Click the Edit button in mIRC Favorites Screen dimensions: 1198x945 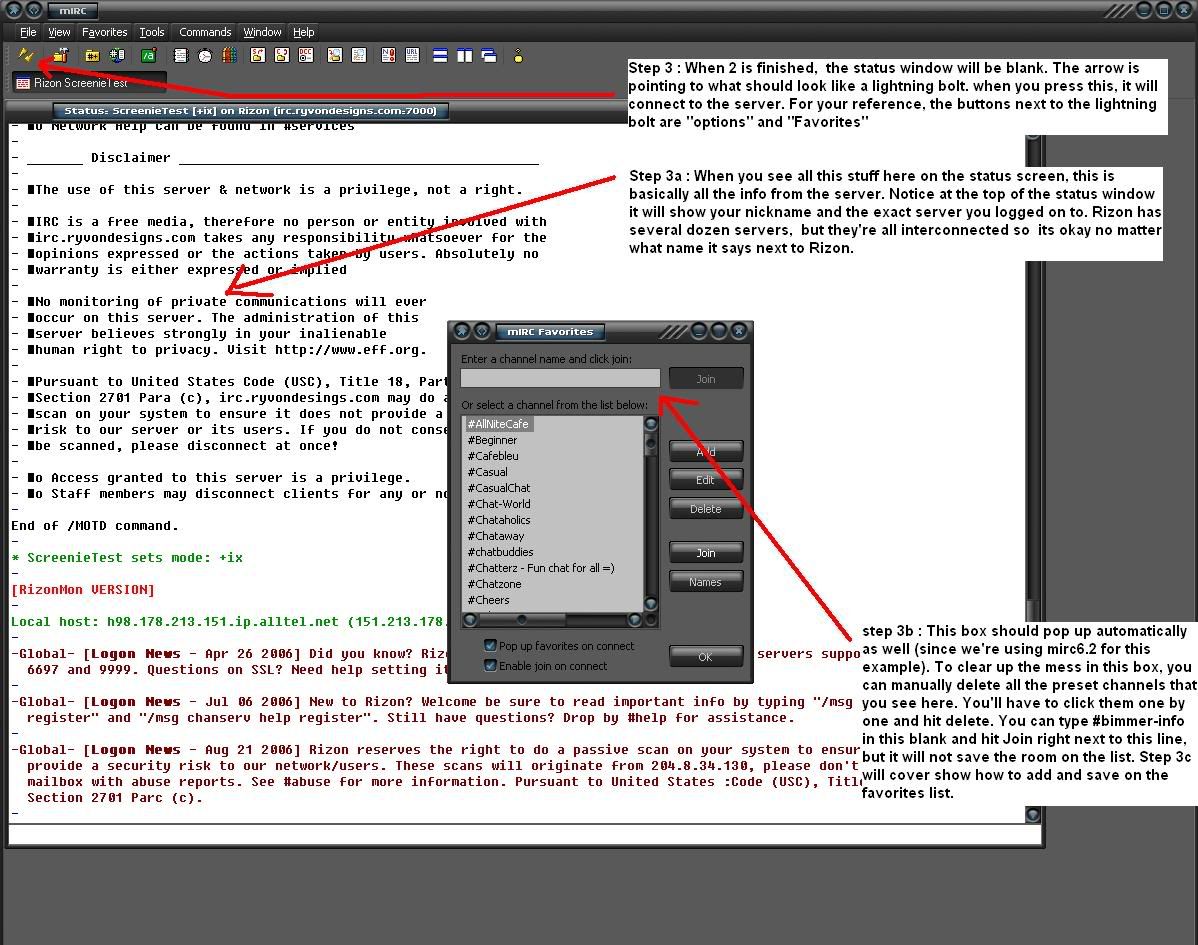coord(706,480)
